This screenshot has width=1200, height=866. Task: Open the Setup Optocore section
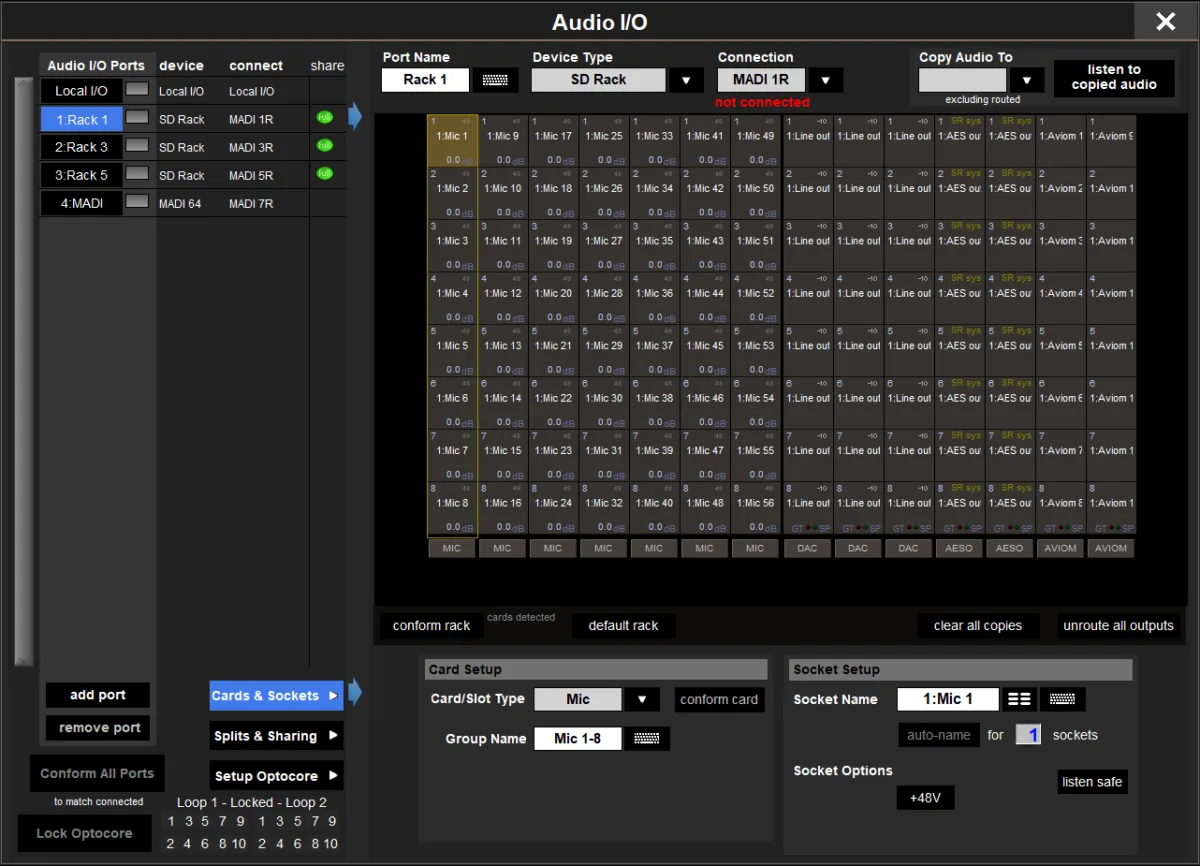click(x=276, y=776)
